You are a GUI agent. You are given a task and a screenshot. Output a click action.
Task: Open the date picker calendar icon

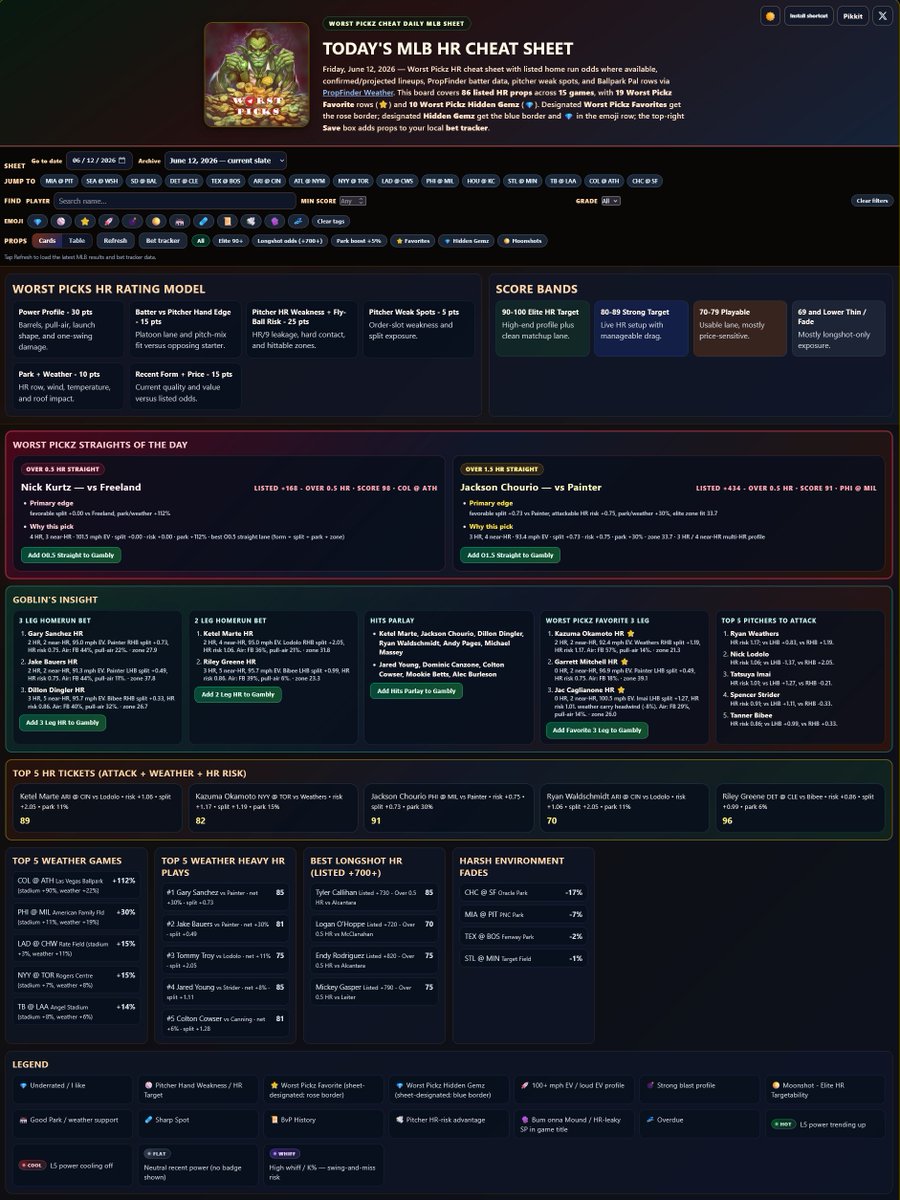124,160
